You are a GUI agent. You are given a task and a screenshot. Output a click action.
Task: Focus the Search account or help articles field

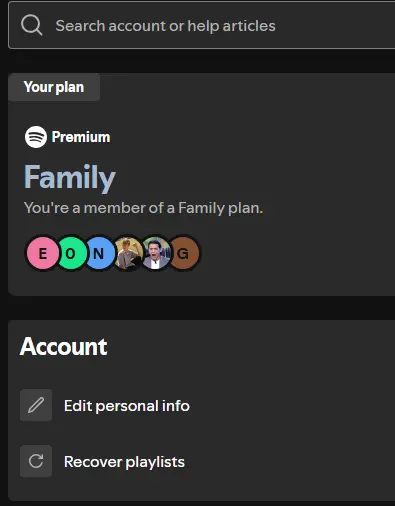point(202,25)
